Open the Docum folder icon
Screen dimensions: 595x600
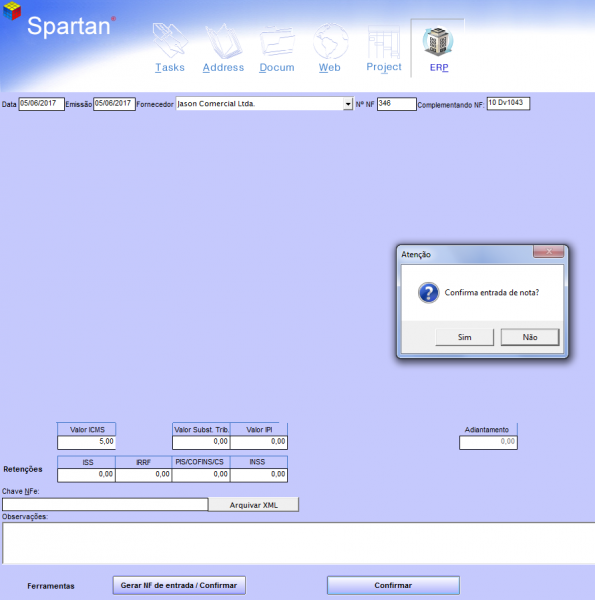pyautogui.click(x=277, y=41)
